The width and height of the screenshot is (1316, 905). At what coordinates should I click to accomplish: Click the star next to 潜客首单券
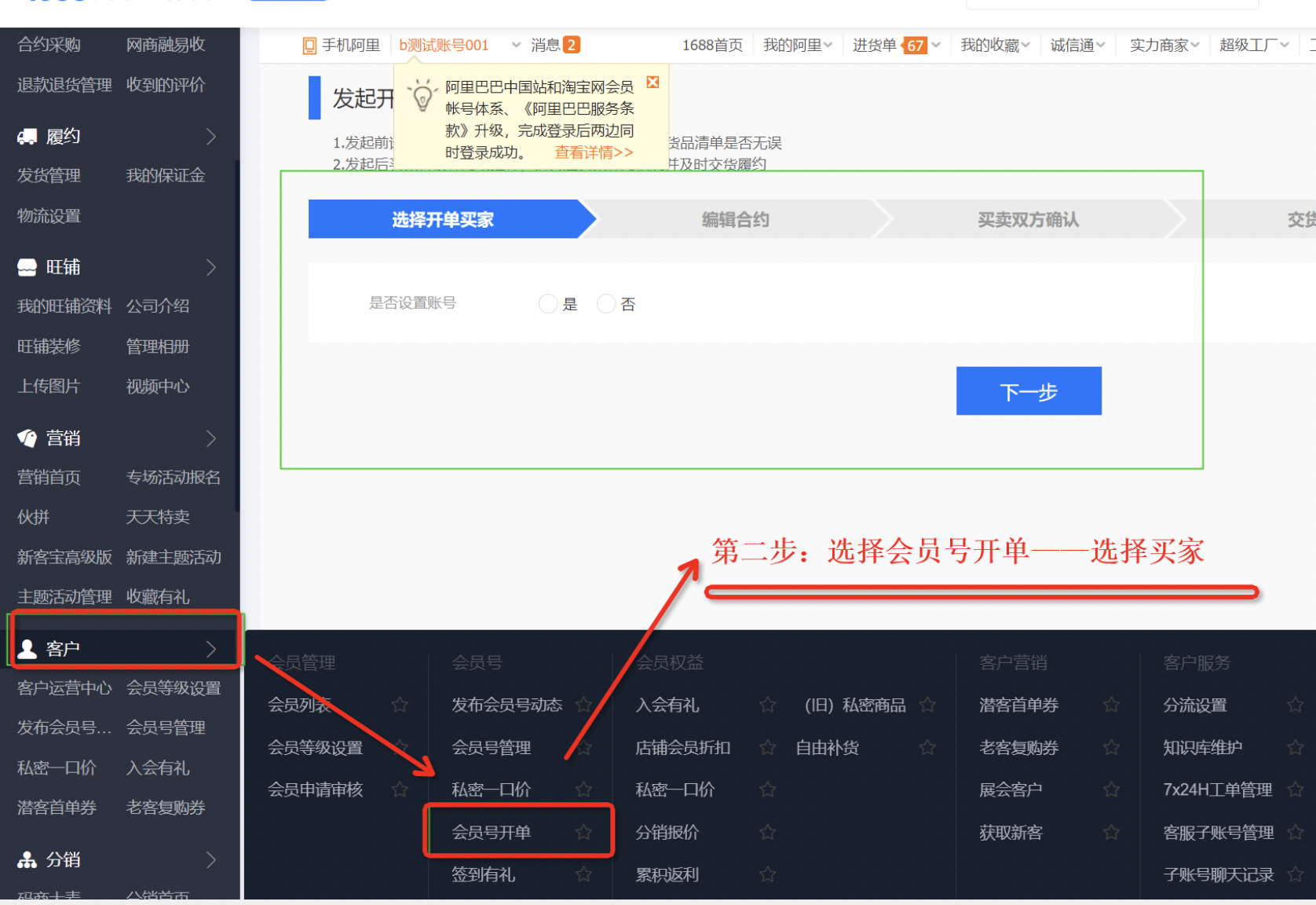coord(1111,705)
